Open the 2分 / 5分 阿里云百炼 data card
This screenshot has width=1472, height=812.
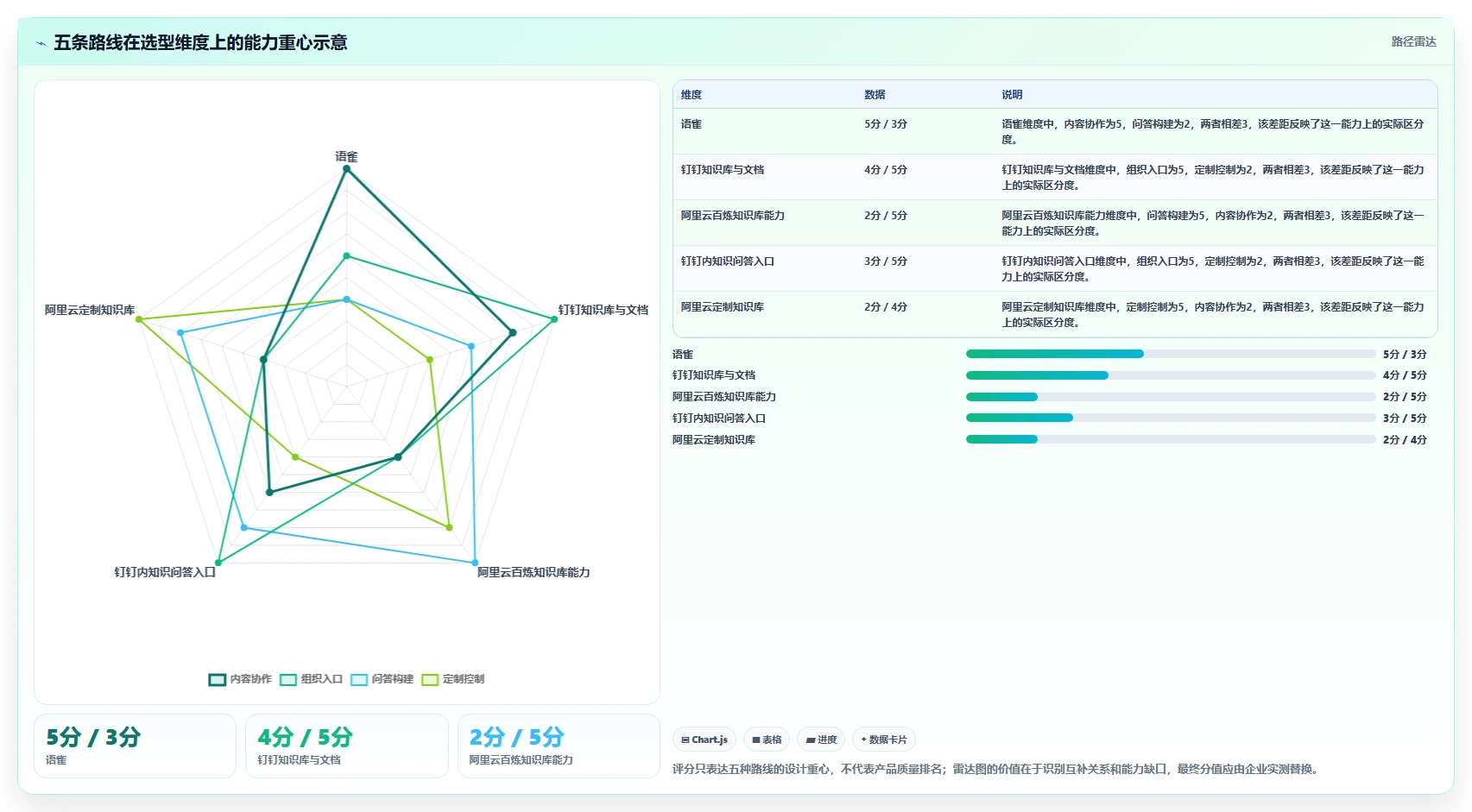point(559,746)
